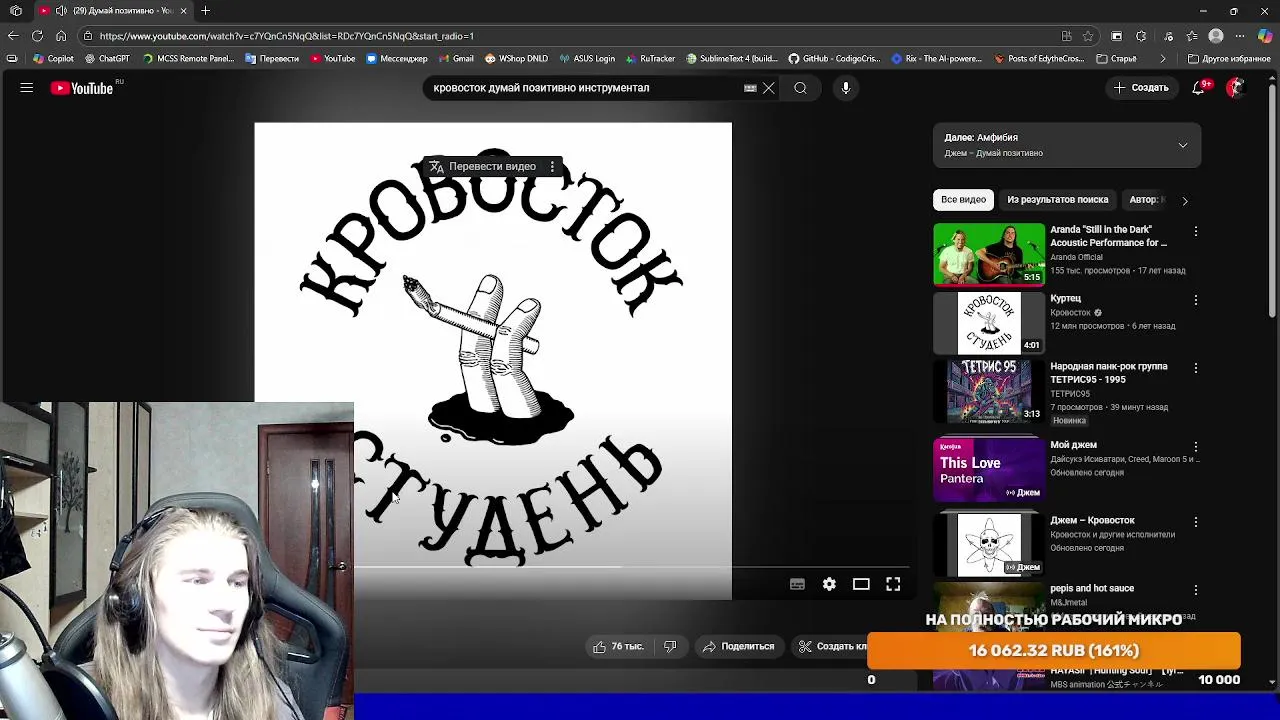Open options for Aranda Still in the Dark
The width and height of the screenshot is (1280, 720).
[x=1196, y=232]
